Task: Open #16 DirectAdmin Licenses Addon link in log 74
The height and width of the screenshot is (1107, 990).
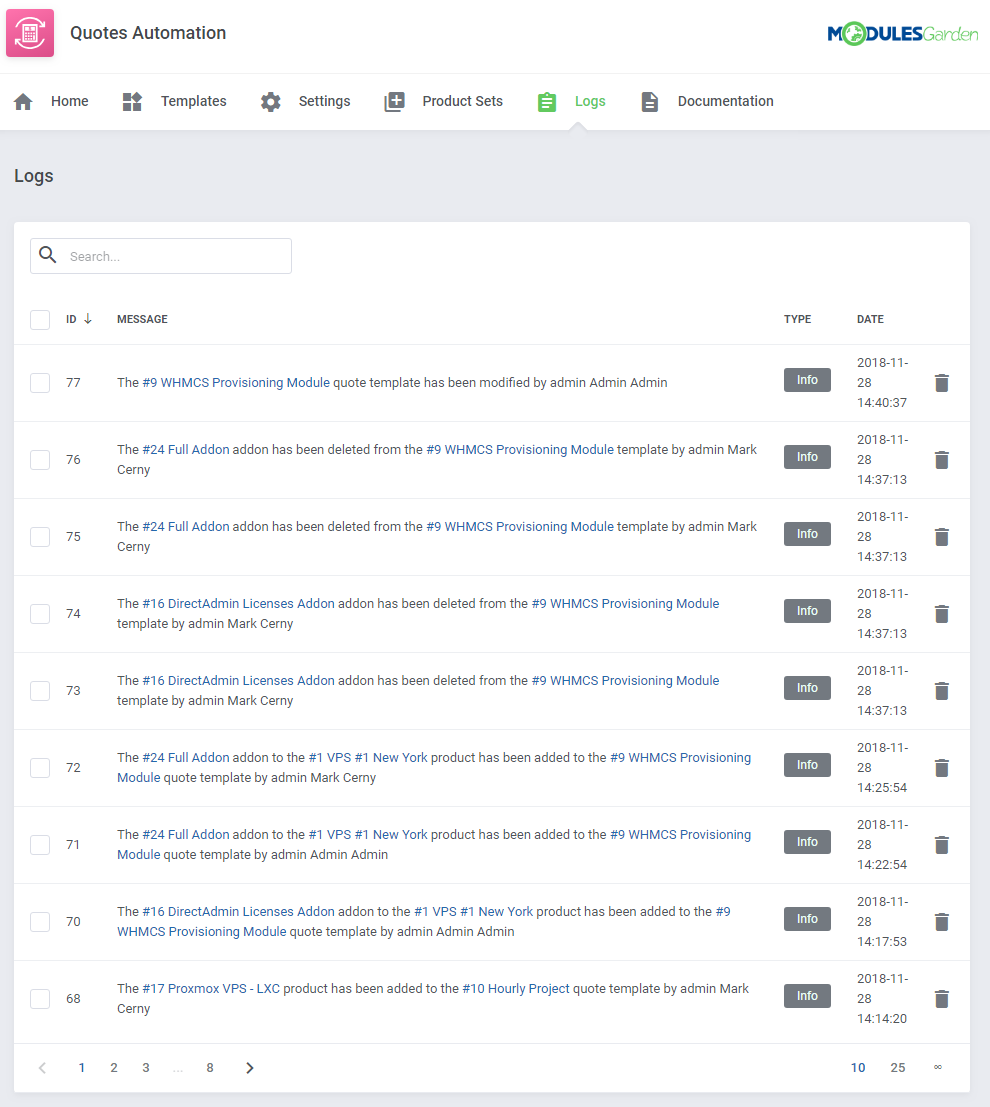Action: [x=238, y=604]
